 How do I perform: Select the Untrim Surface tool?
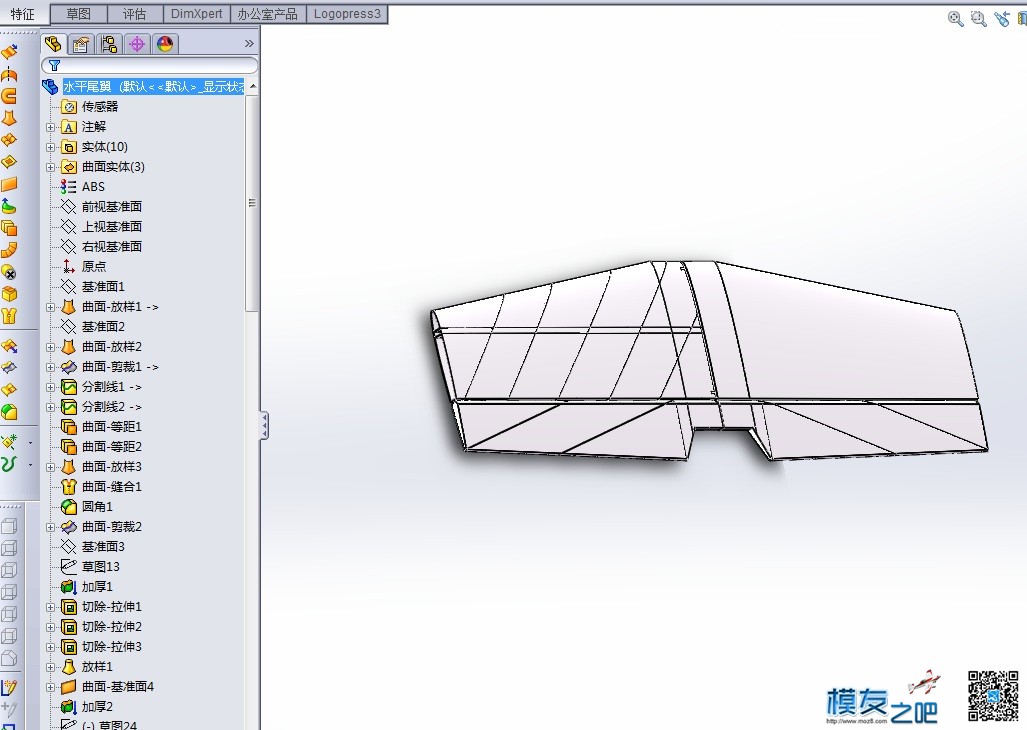(9, 390)
